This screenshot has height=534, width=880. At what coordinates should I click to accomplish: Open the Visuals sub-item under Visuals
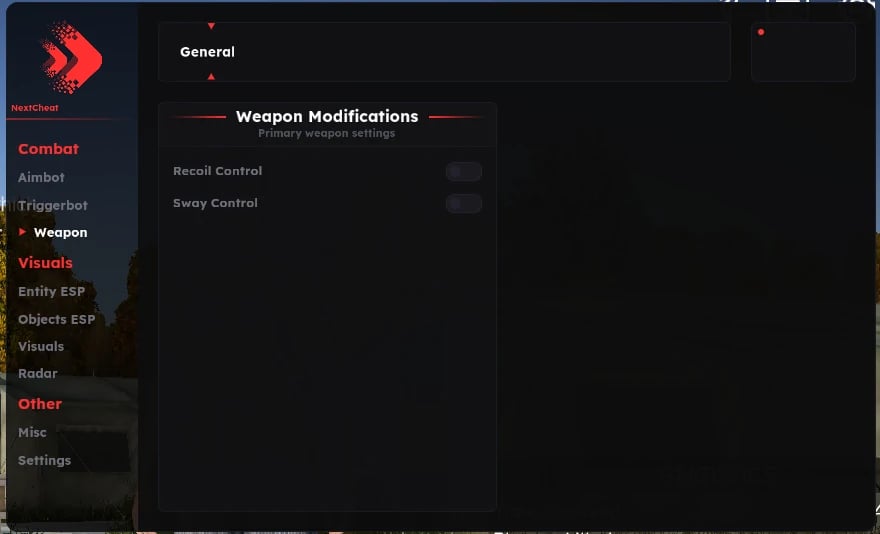[x=41, y=346]
